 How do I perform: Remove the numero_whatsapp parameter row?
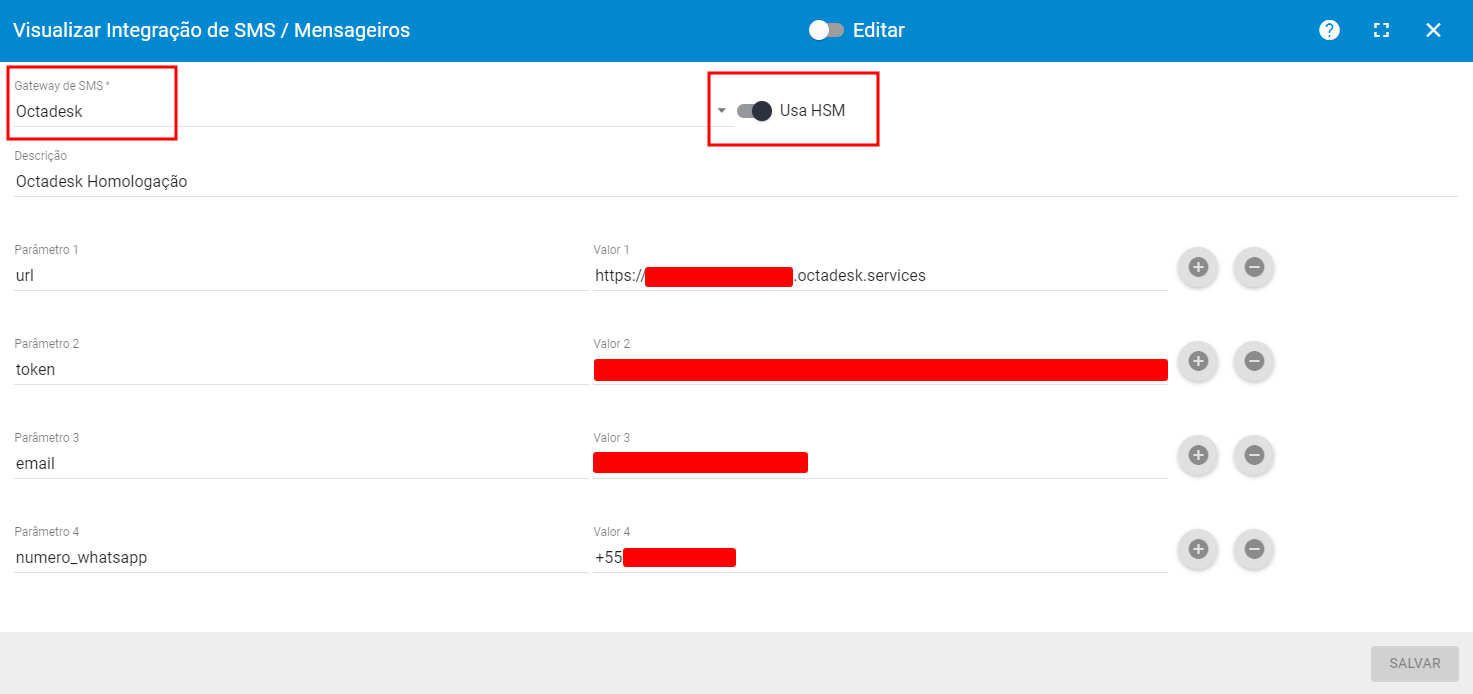[x=1254, y=549]
